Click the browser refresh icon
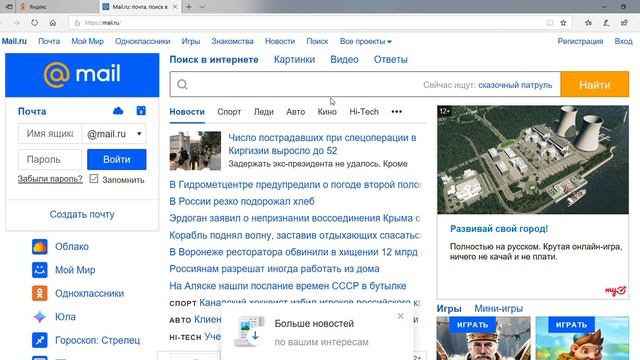This screenshot has width=640, height=360. coord(34,23)
